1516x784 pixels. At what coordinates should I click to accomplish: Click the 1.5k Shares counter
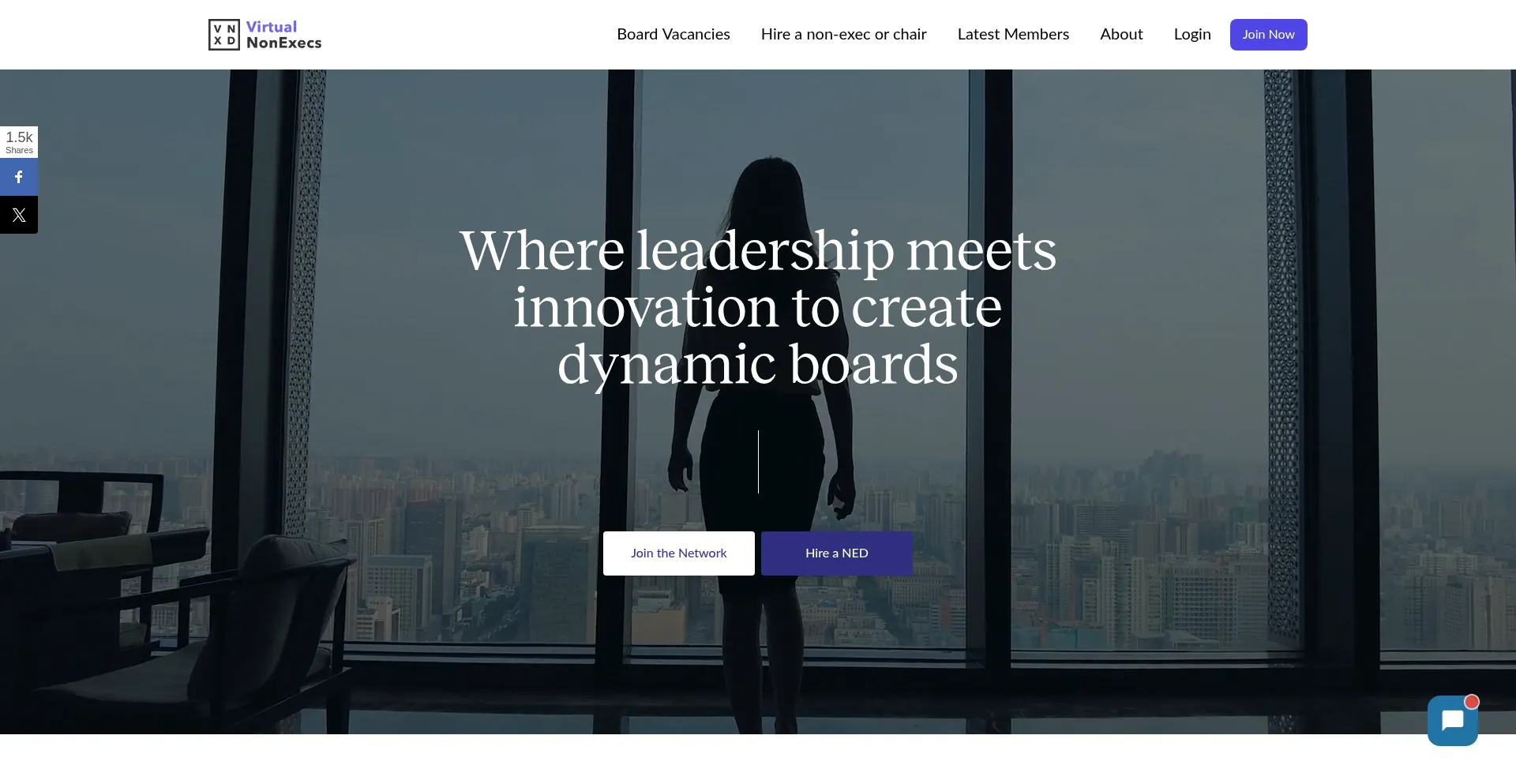[19, 142]
